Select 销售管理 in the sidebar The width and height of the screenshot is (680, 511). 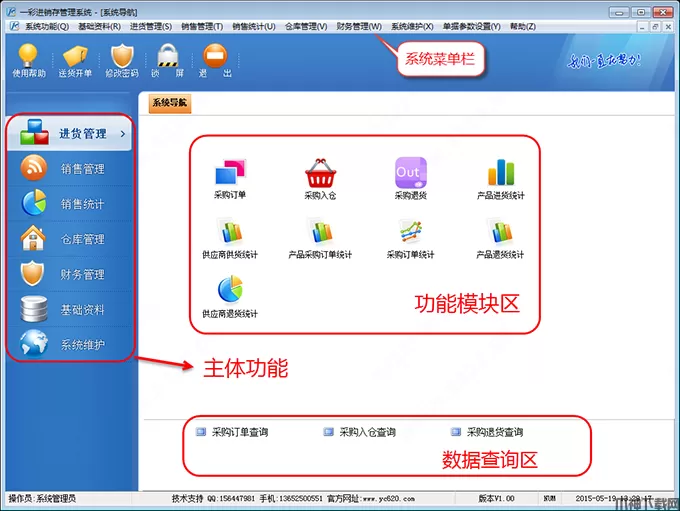(x=69, y=168)
